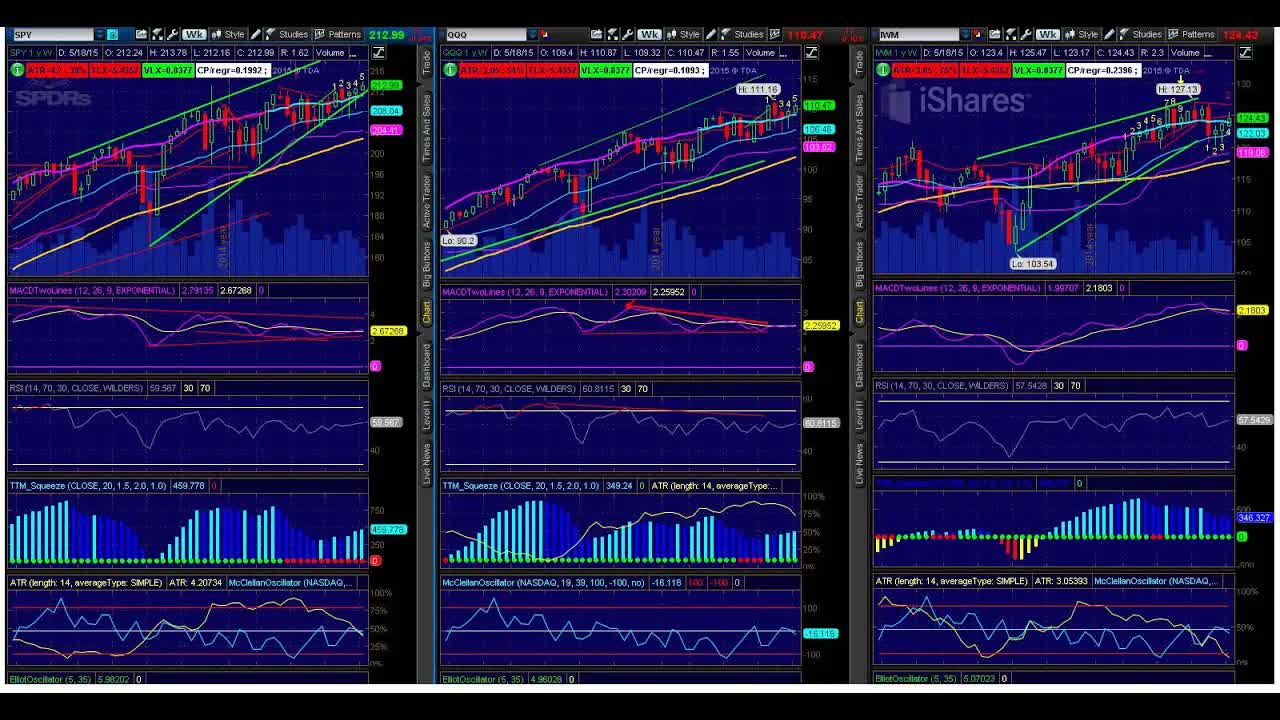The width and height of the screenshot is (1280, 720).
Task: Toggle IWM chart scale/trend icon
Action: 1245,52
